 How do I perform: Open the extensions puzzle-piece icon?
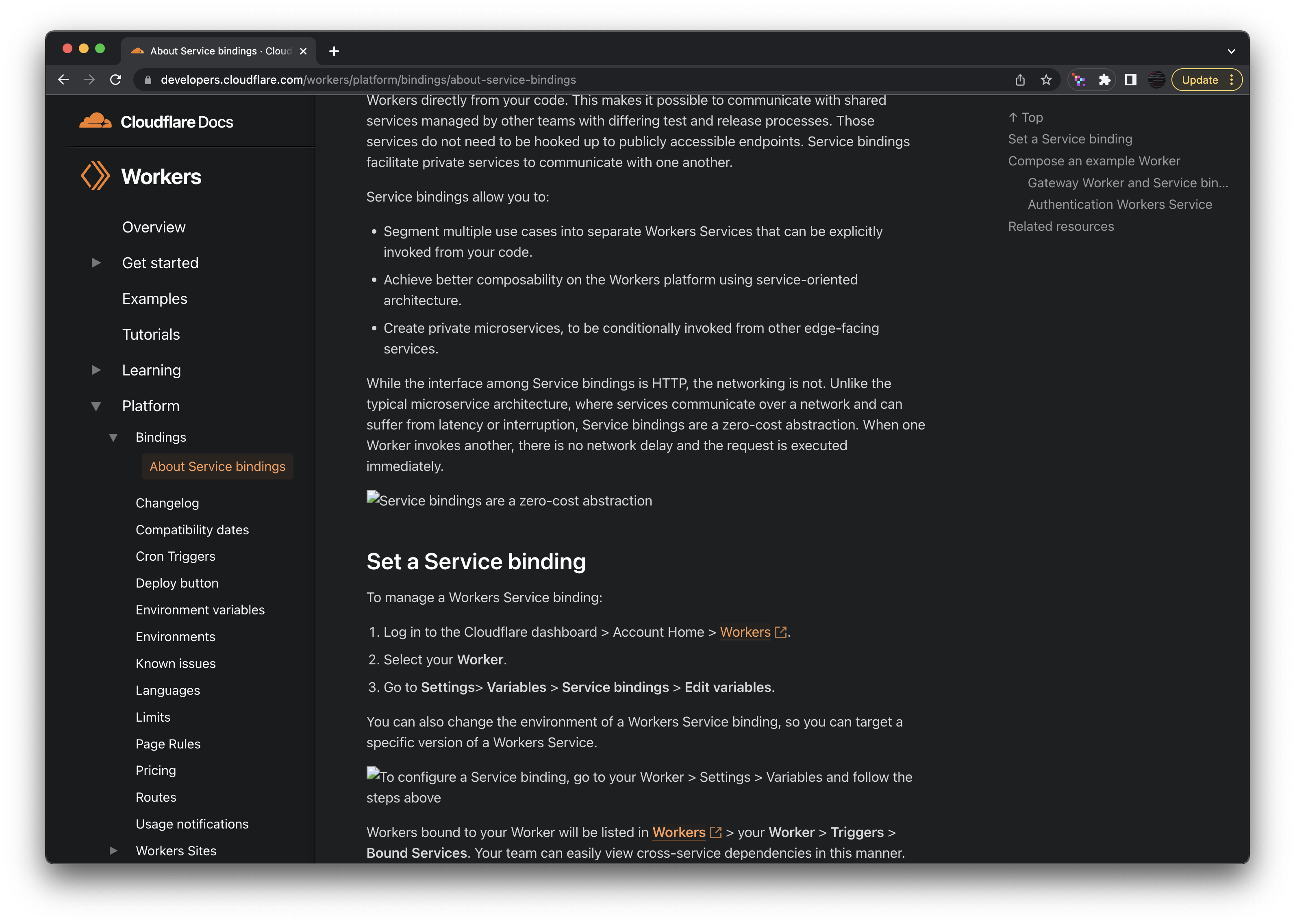[x=1105, y=80]
